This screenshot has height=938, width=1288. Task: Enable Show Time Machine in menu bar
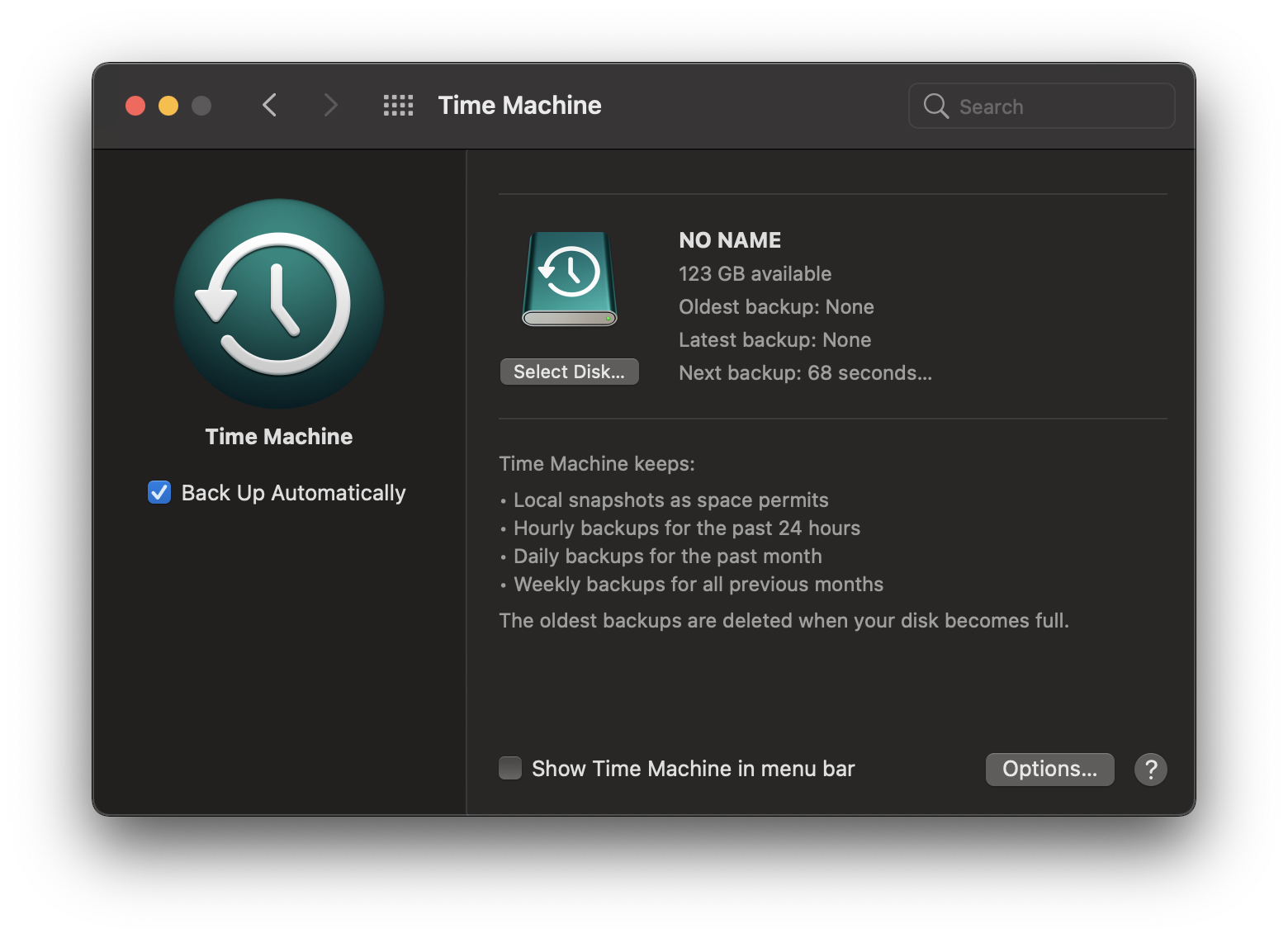click(x=510, y=768)
